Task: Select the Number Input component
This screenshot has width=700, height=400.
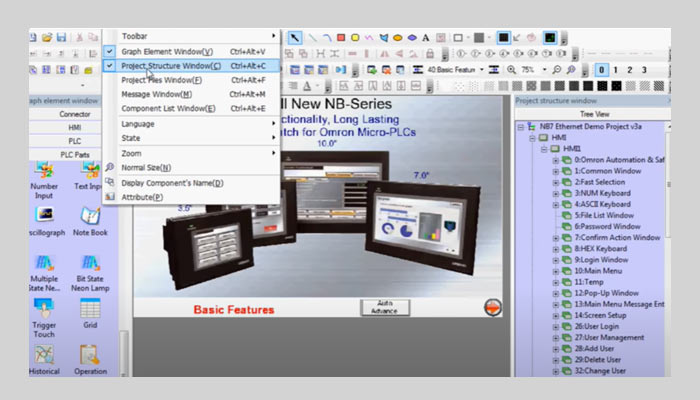Action: coord(44,181)
